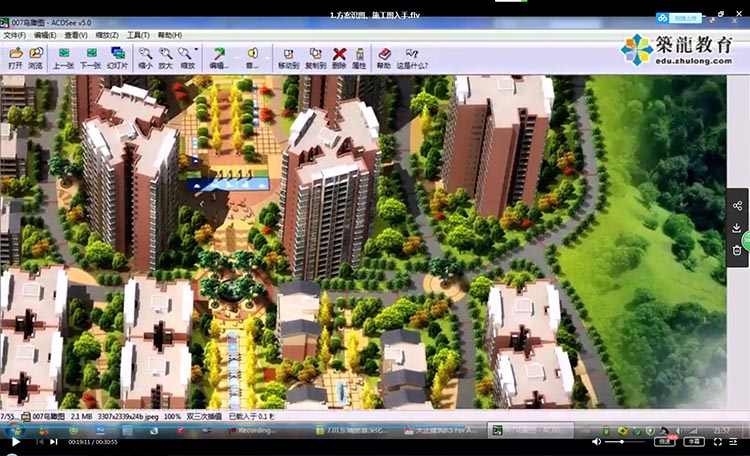Skip to next video in player
The height and width of the screenshot is (456, 750).
pyautogui.click(x=54, y=442)
